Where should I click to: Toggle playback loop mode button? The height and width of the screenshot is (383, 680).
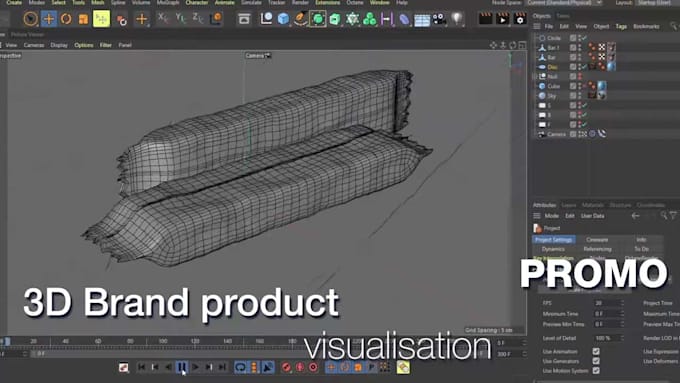click(x=240, y=367)
